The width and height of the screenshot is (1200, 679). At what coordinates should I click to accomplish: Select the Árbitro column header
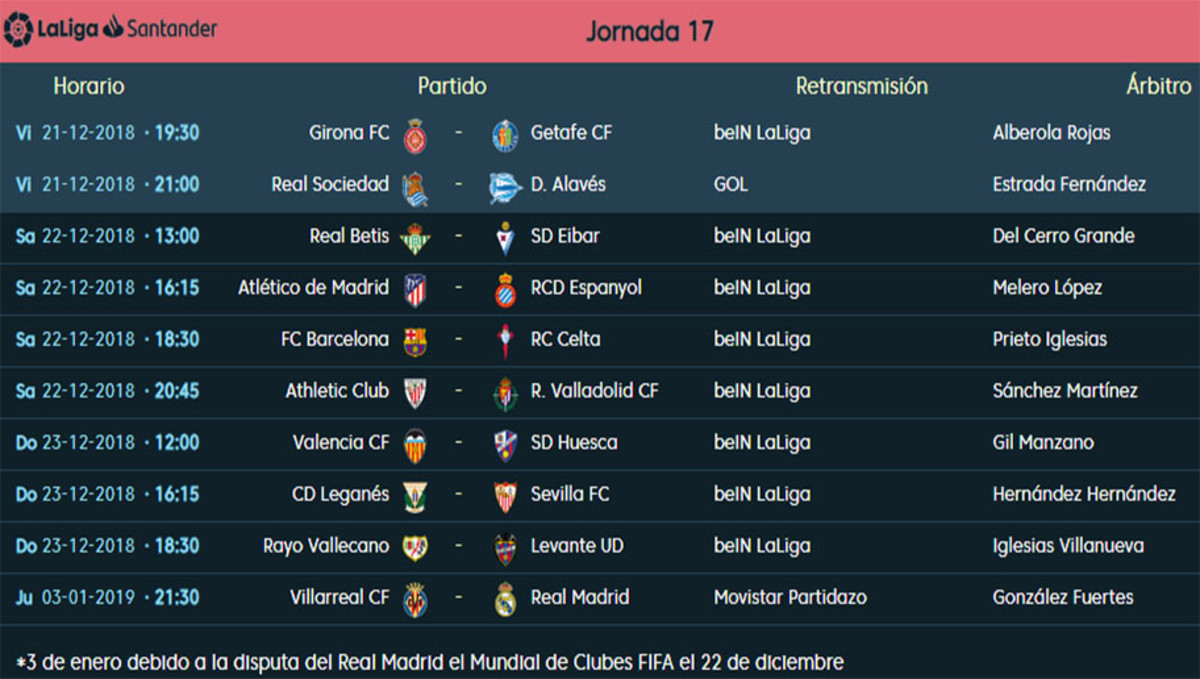(x=1158, y=86)
